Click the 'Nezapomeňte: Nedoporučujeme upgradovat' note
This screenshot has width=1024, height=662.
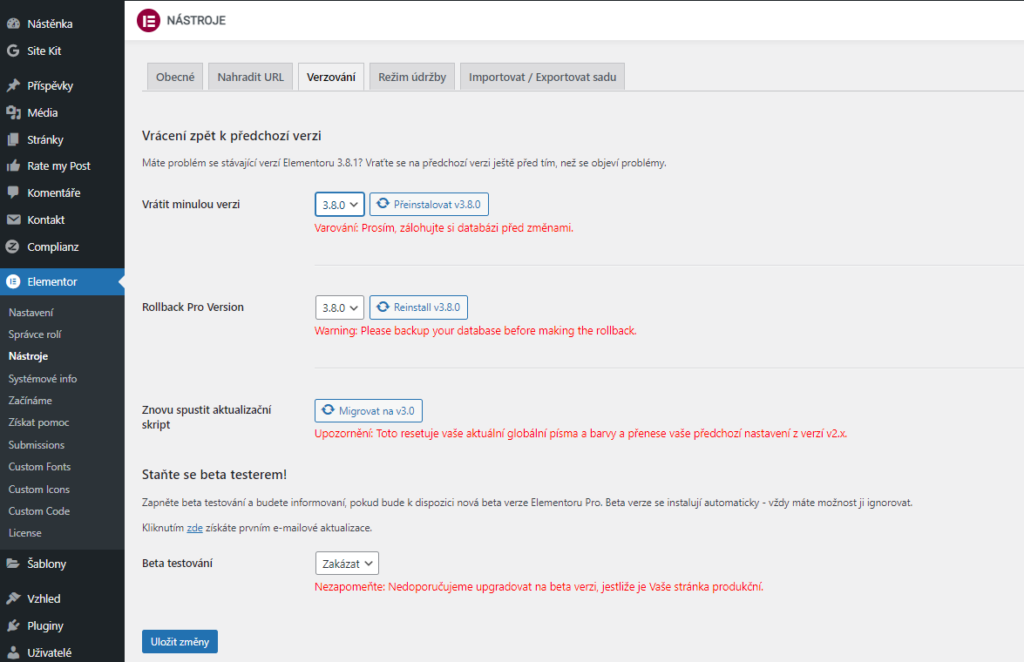click(539, 587)
